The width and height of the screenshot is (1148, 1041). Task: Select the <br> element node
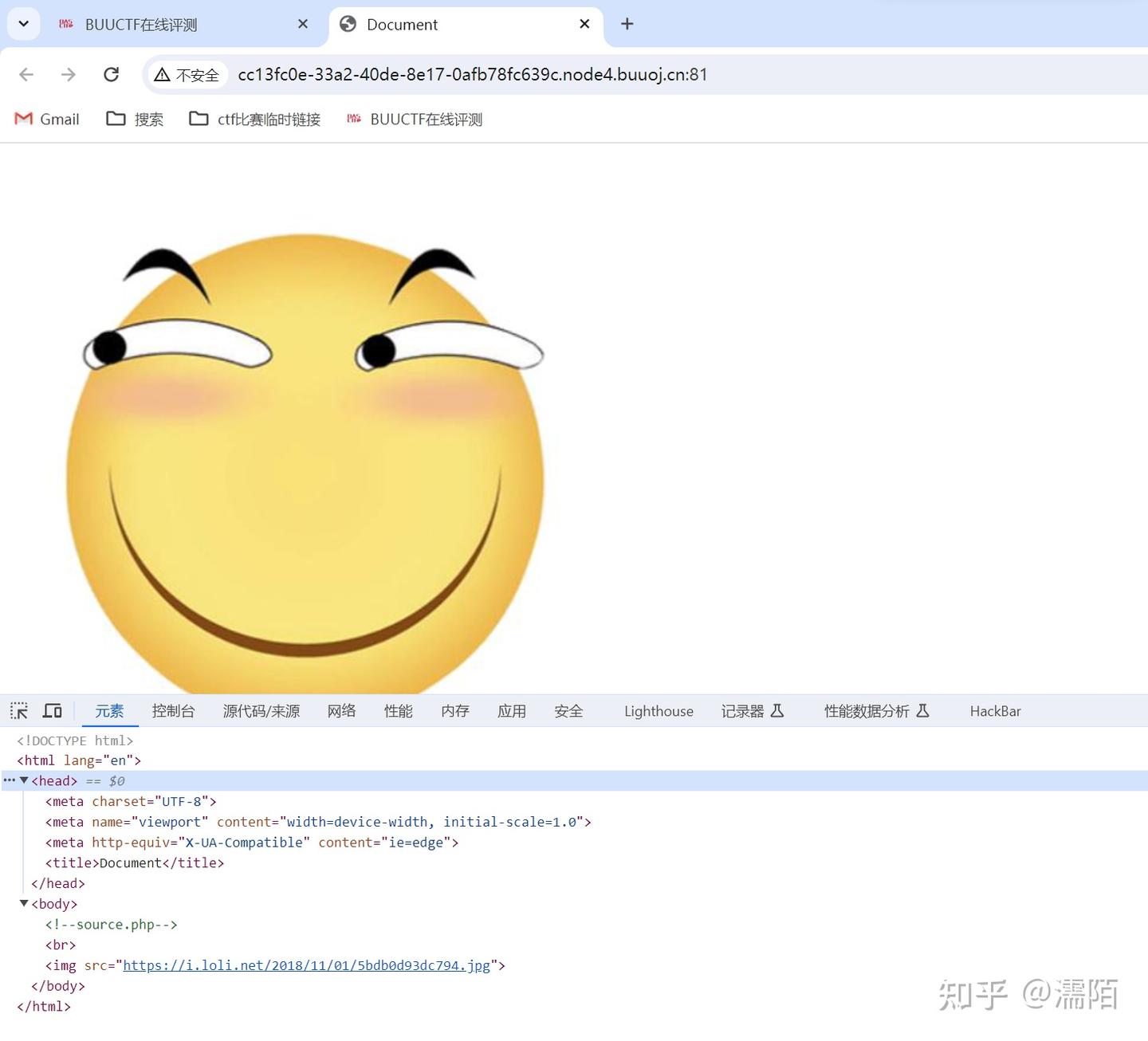61,945
